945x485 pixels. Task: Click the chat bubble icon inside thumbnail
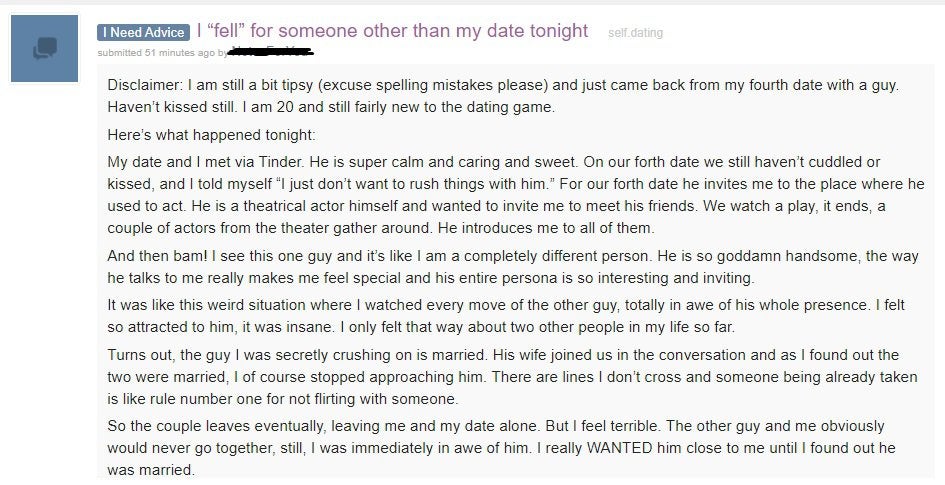47,48
